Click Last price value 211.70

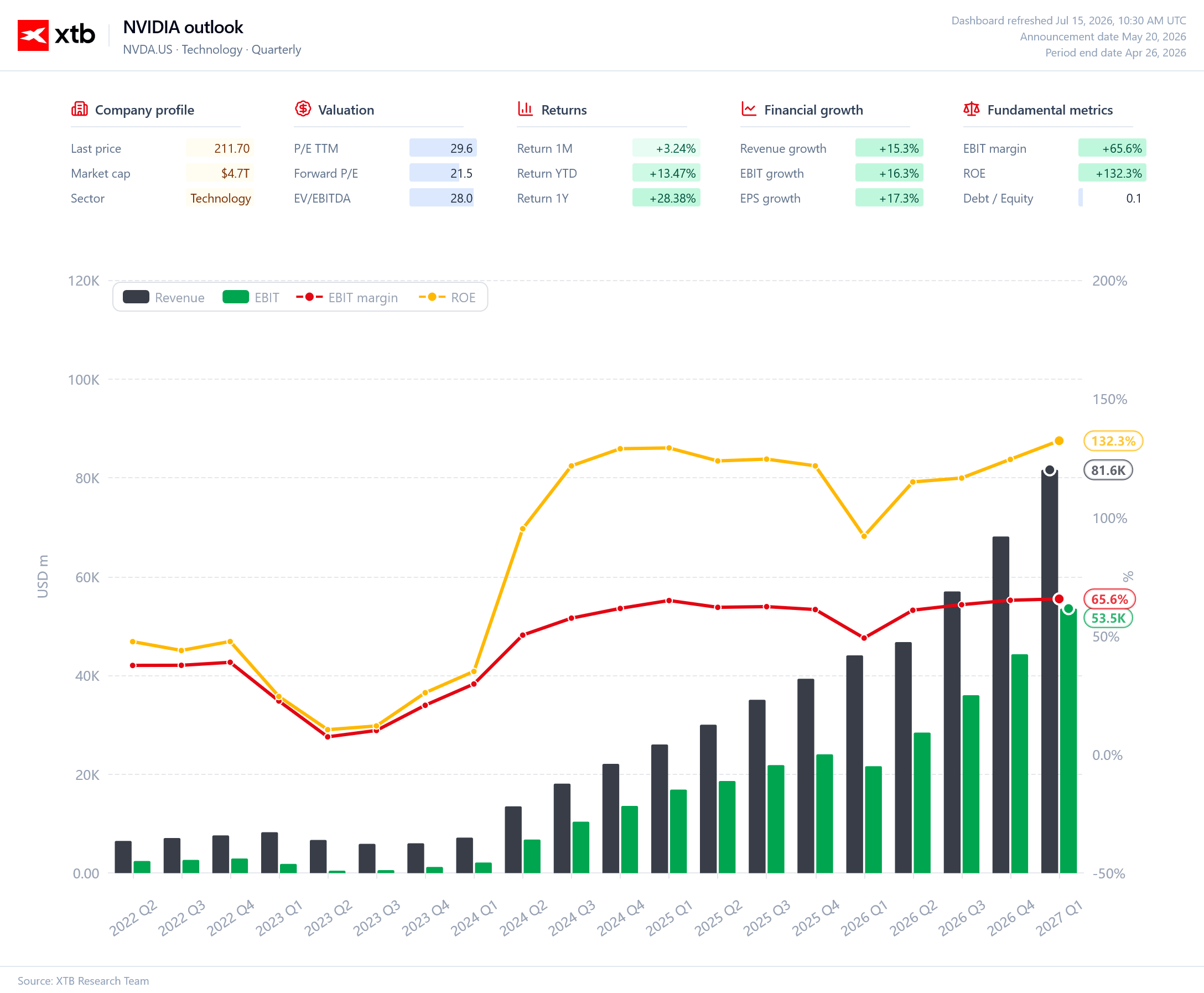(220, 148)
